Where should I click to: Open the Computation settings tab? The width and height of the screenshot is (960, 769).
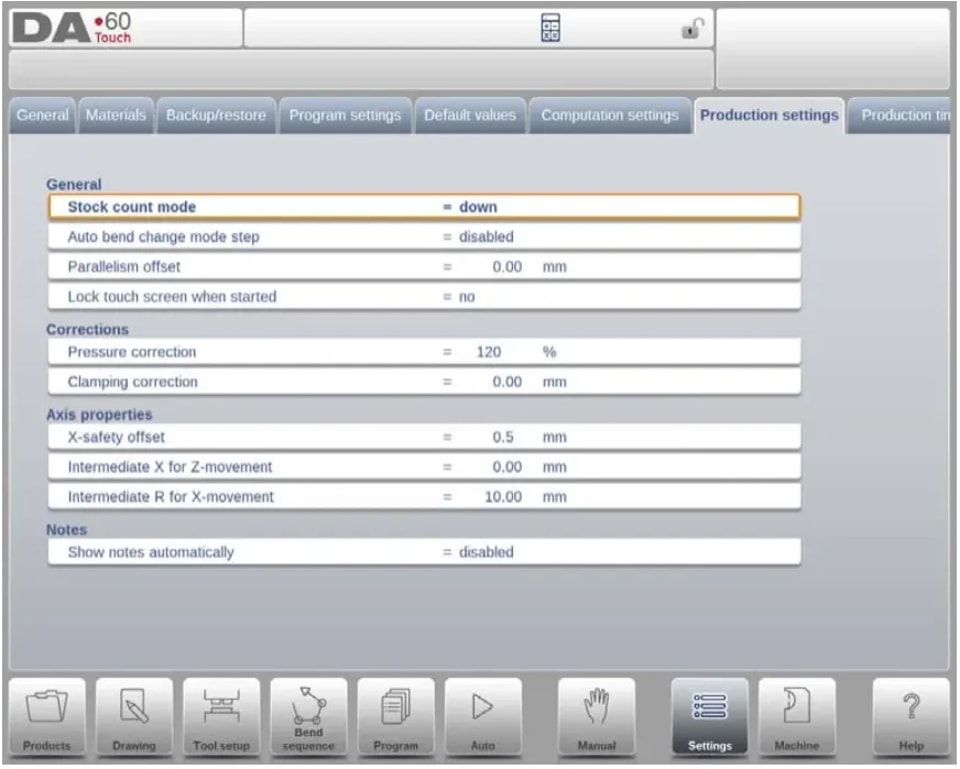click(609, 115)
